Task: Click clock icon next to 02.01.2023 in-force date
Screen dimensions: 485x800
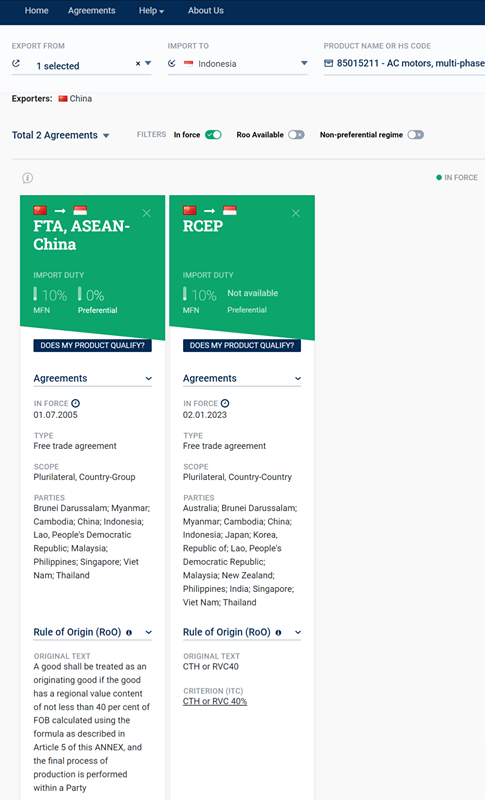Action: point(225,403)
